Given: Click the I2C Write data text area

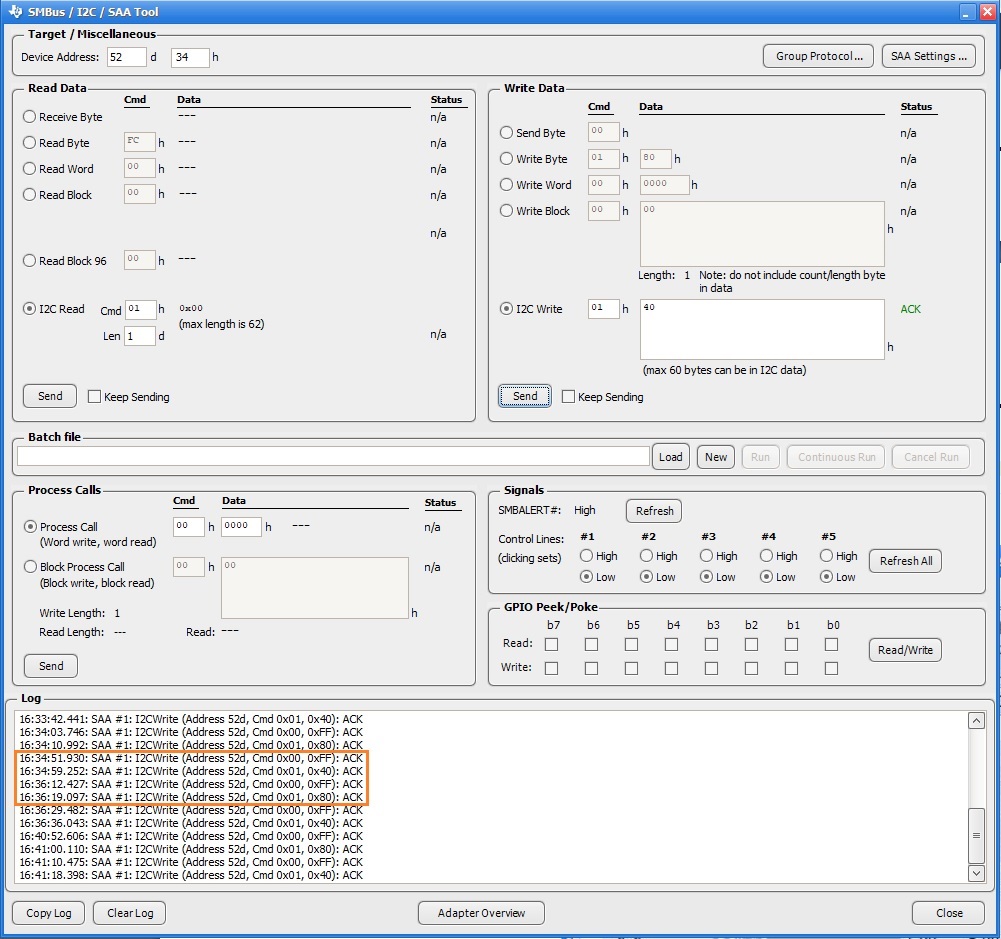Looking at the screenshot, I should (762, 329).
